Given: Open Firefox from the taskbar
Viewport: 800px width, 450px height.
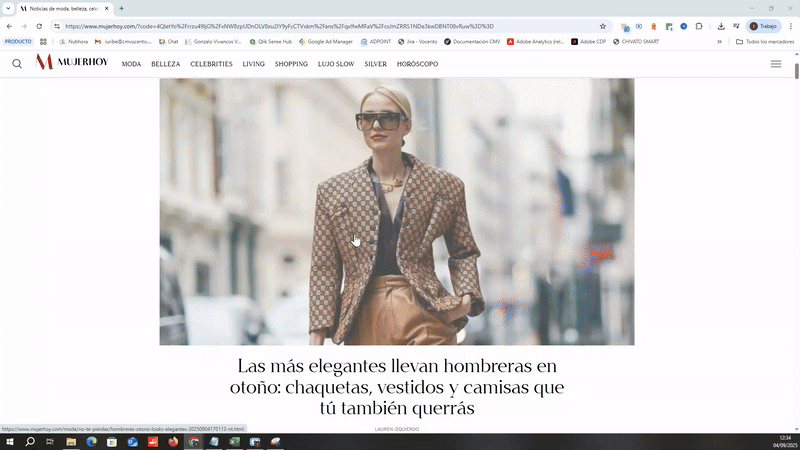Looking at the screenshot, I should (173, 441).
